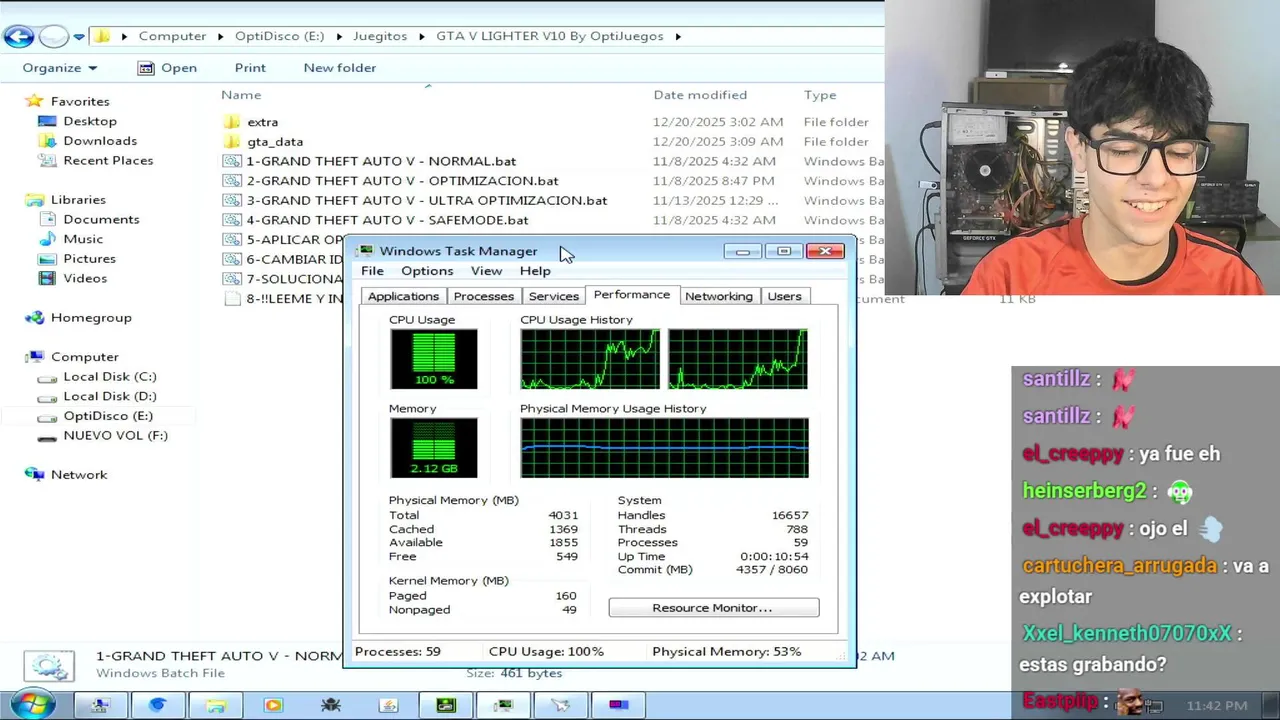Image resolution: width=1280 pixels, height=720 pixels.
Task: Switch to the Users tab
Action: pos(784,296)
